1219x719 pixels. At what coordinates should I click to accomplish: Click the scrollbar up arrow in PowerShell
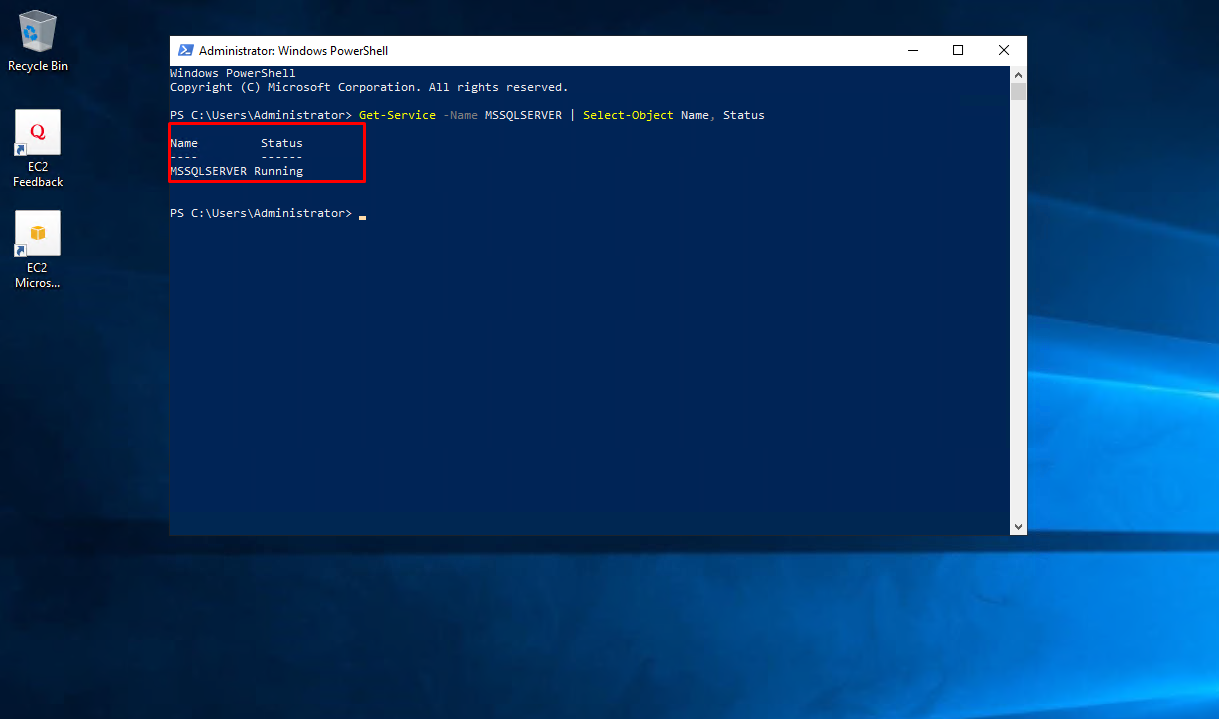pyautogui.click(x=1018, y=75)
